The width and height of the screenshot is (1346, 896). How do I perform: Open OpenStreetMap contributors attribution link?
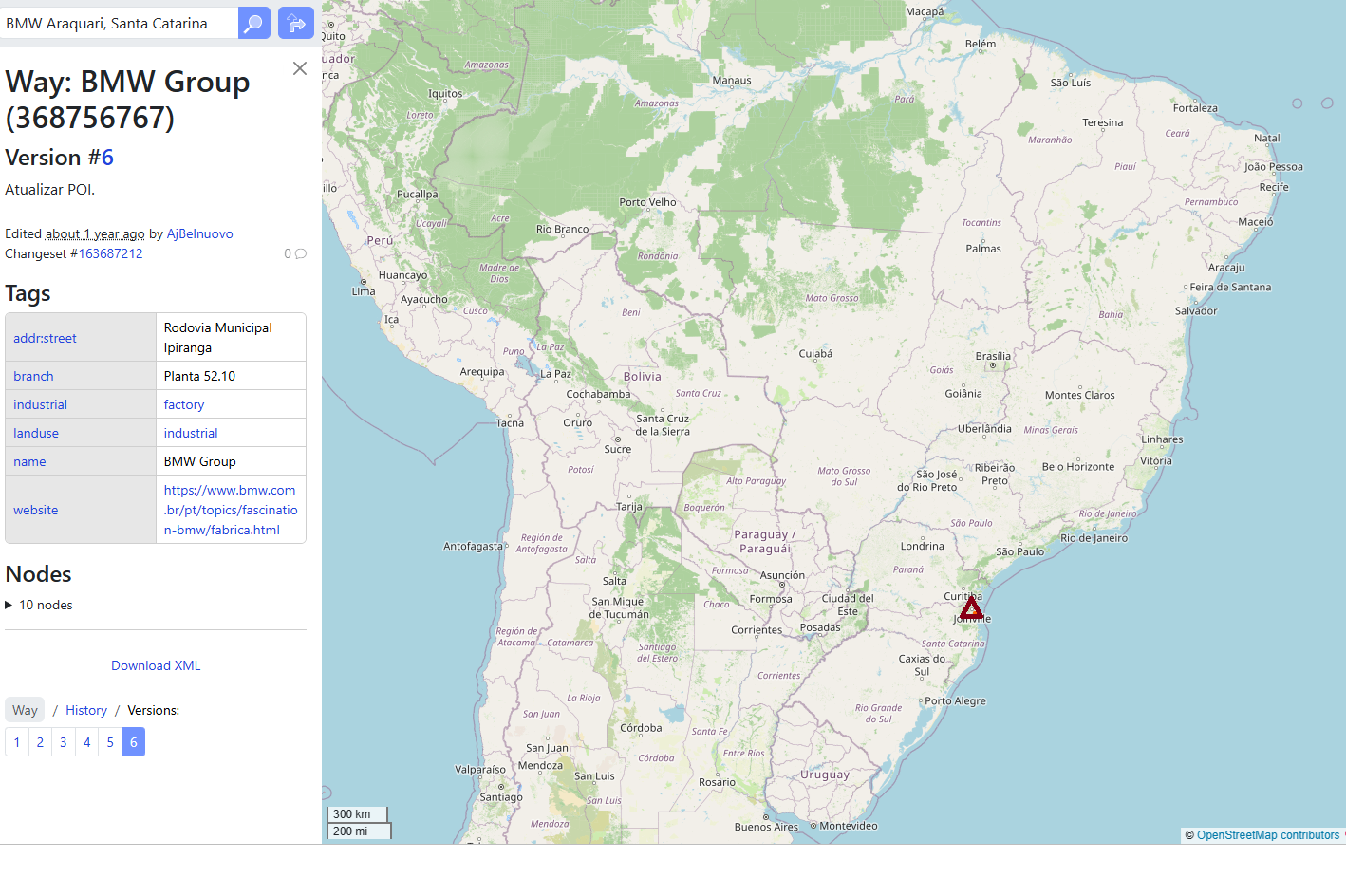point(1268,835)
